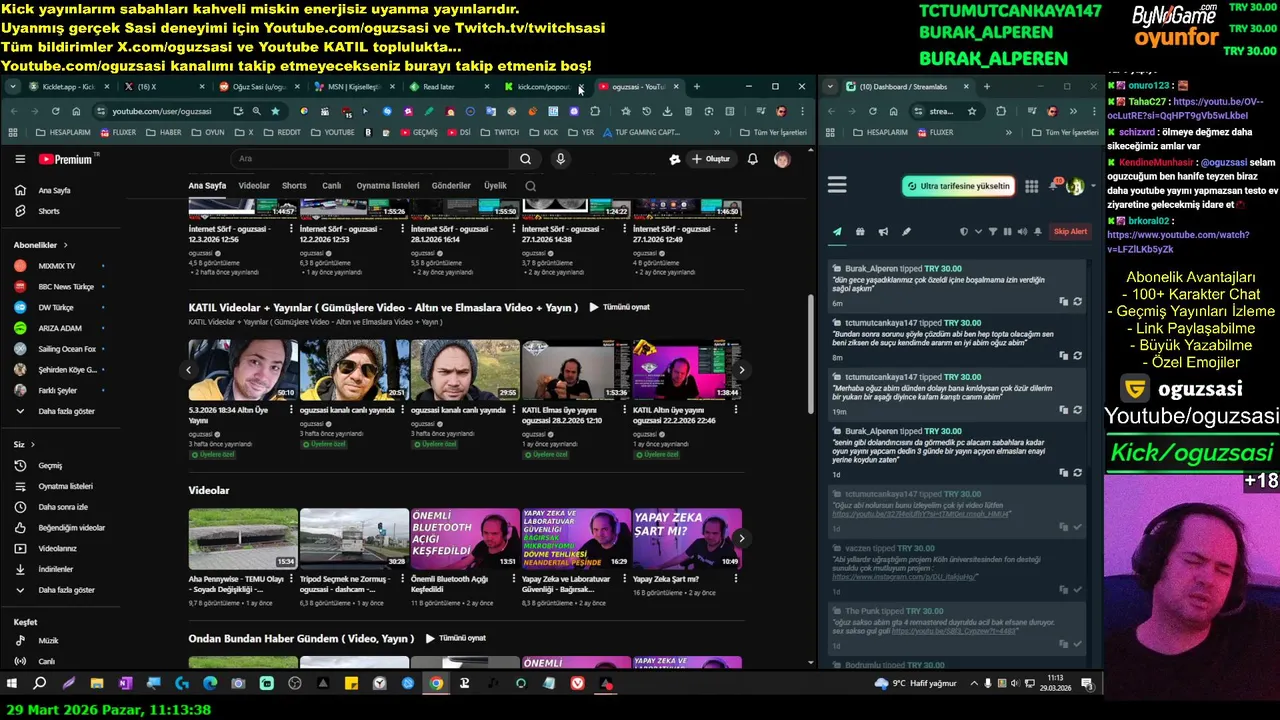Toggle Streamlabs shield moderation icon

pos(963,232)
